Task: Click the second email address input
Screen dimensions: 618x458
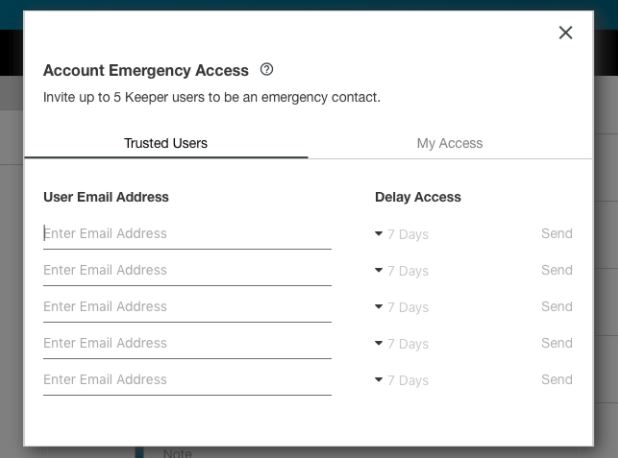Action: click(x=187, y=270)
